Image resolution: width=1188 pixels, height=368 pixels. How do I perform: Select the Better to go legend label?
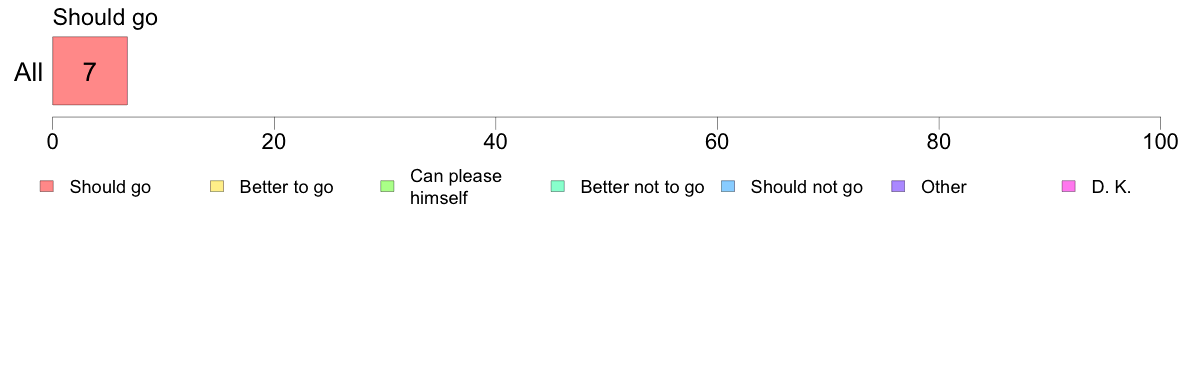coord(286,187)
